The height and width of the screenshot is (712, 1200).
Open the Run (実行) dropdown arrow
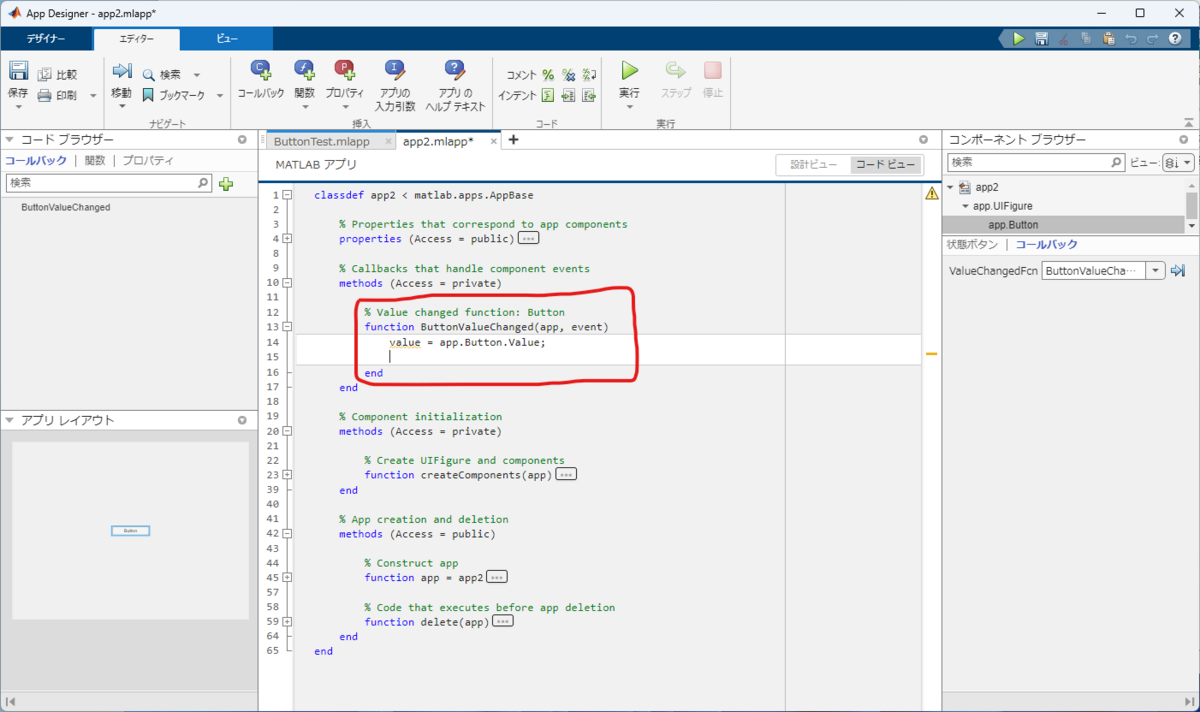tap(629, 108)
